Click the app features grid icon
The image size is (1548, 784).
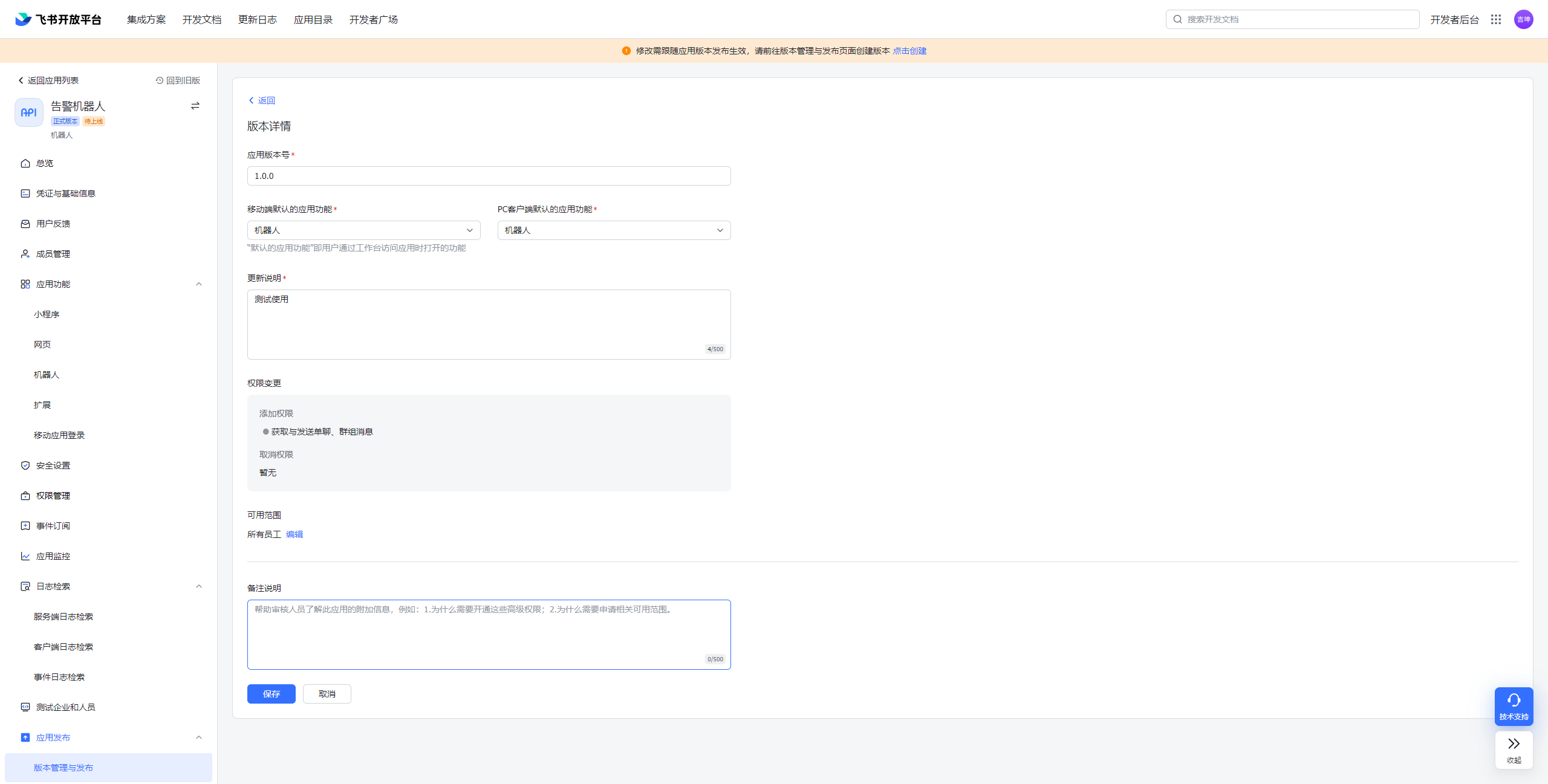[25, 284]
